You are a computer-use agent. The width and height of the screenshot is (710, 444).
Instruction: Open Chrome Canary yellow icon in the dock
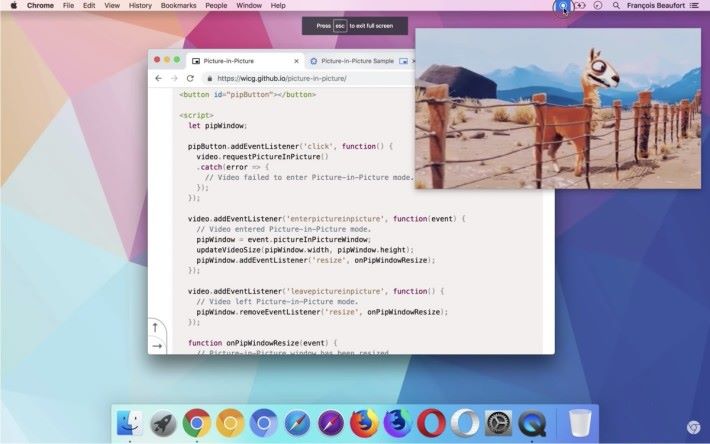[230, 423]
